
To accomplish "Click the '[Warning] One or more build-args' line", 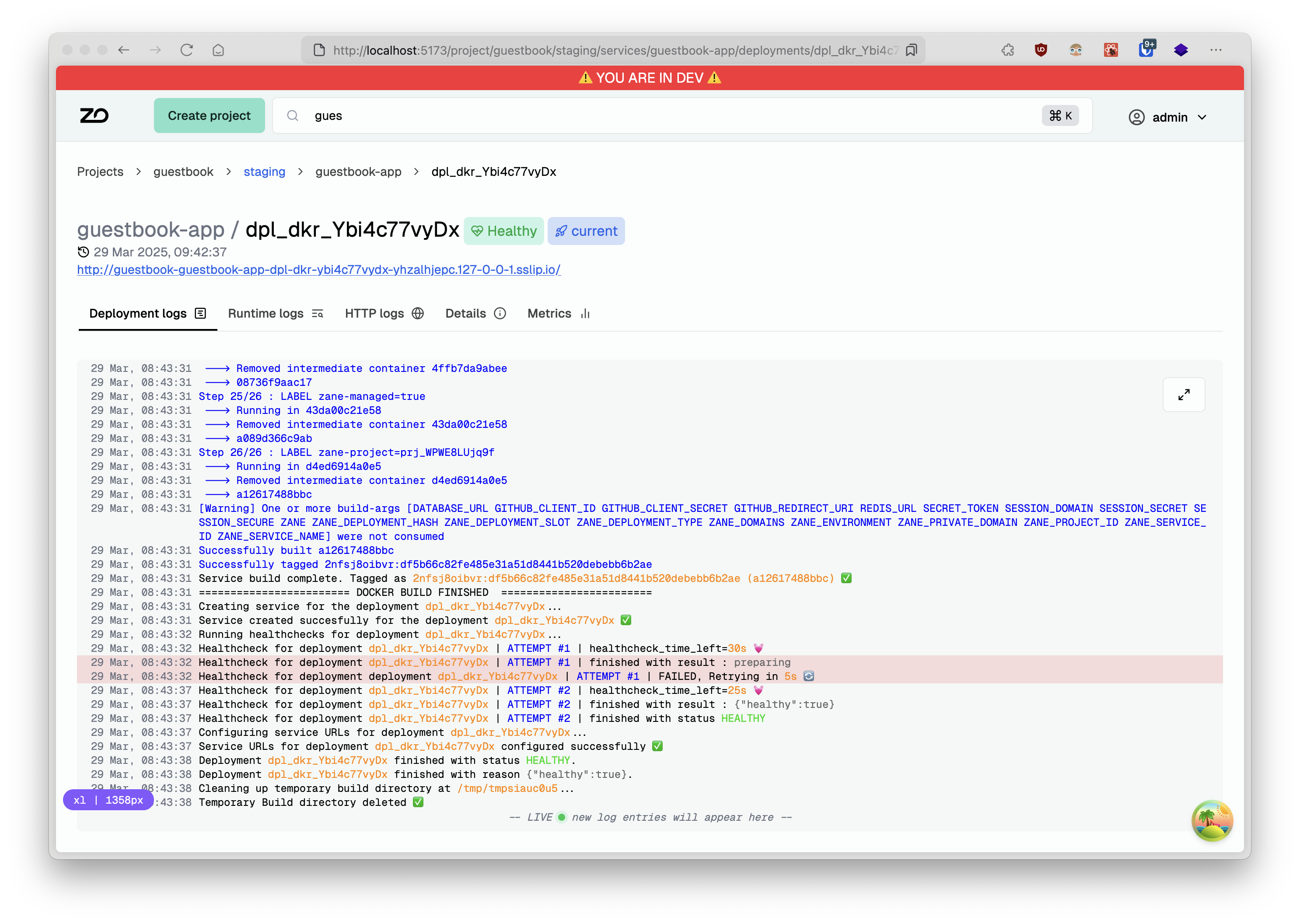I will point(650,522).
